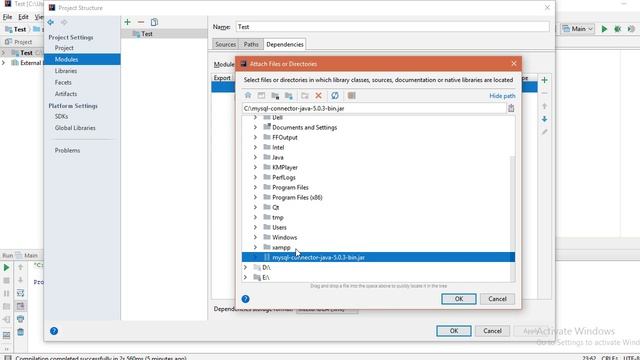Open Edit menu

(23, 17)
